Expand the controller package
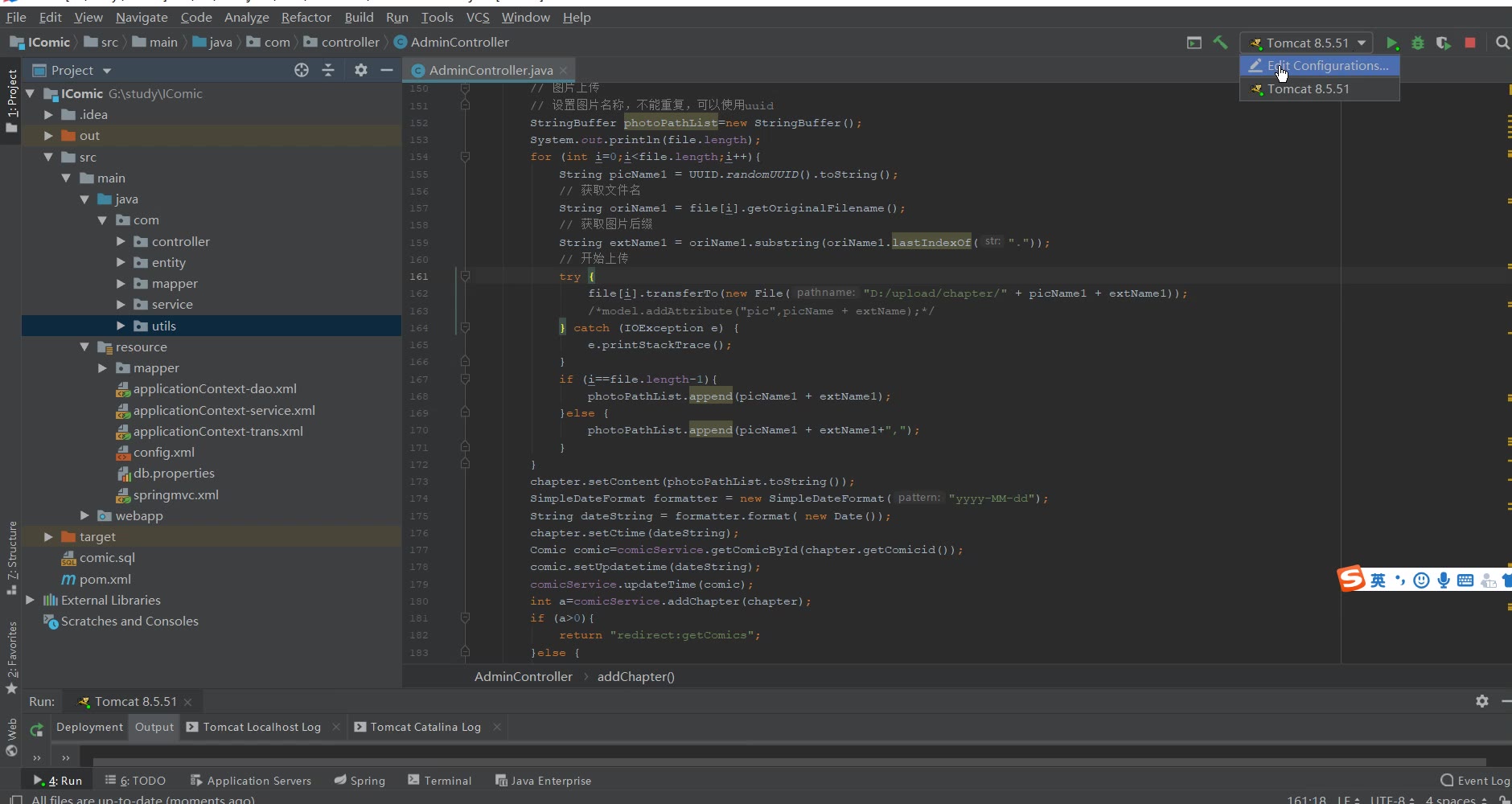 click(121, 241)
